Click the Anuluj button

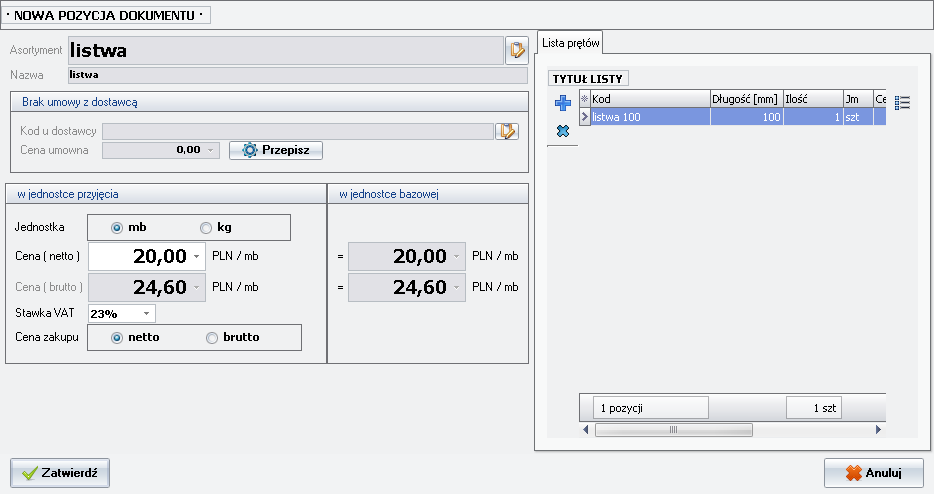tap(872, 473)
